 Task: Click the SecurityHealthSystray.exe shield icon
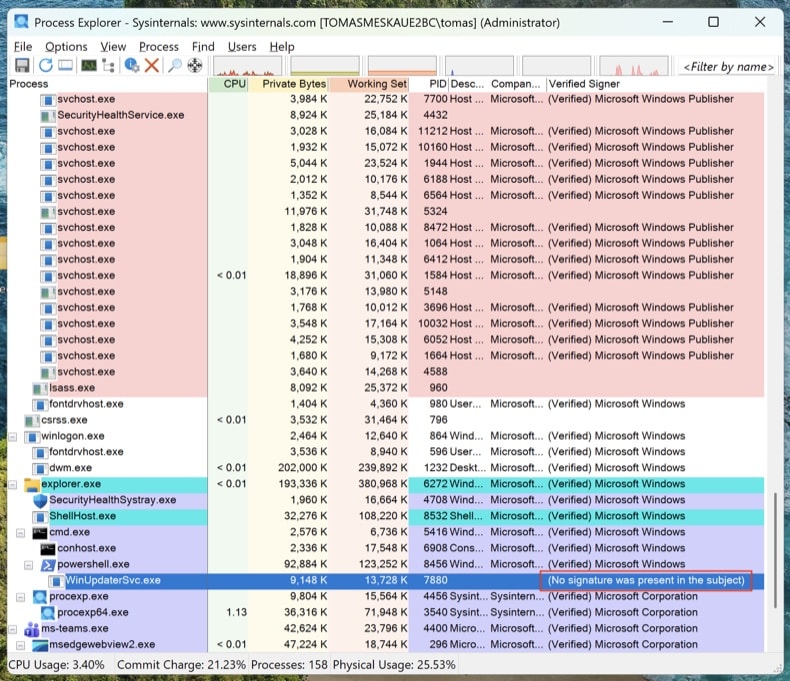40,500
